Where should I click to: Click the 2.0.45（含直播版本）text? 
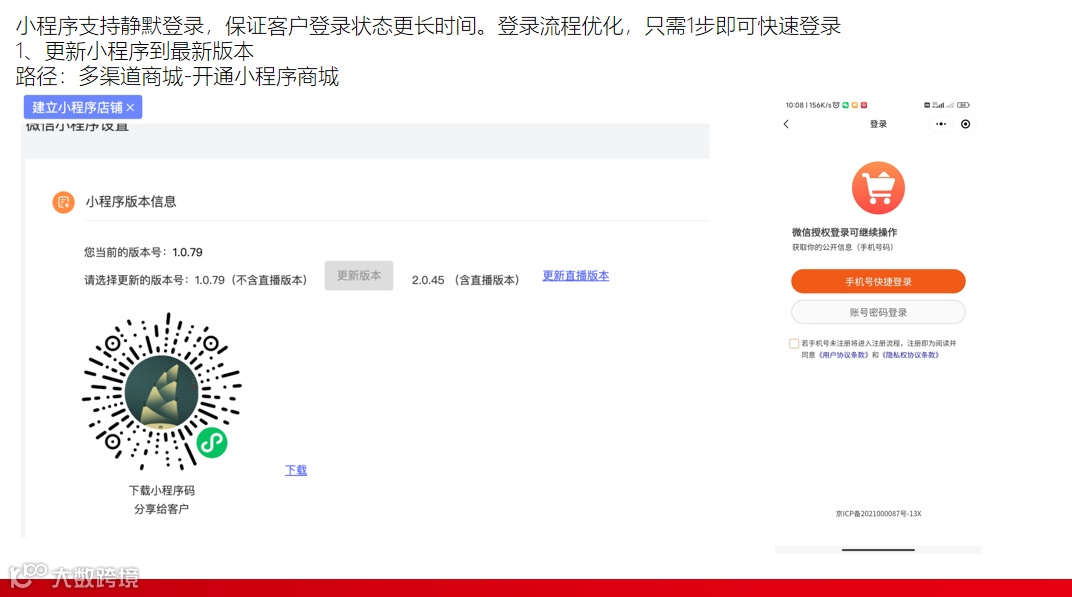(466, 280)
